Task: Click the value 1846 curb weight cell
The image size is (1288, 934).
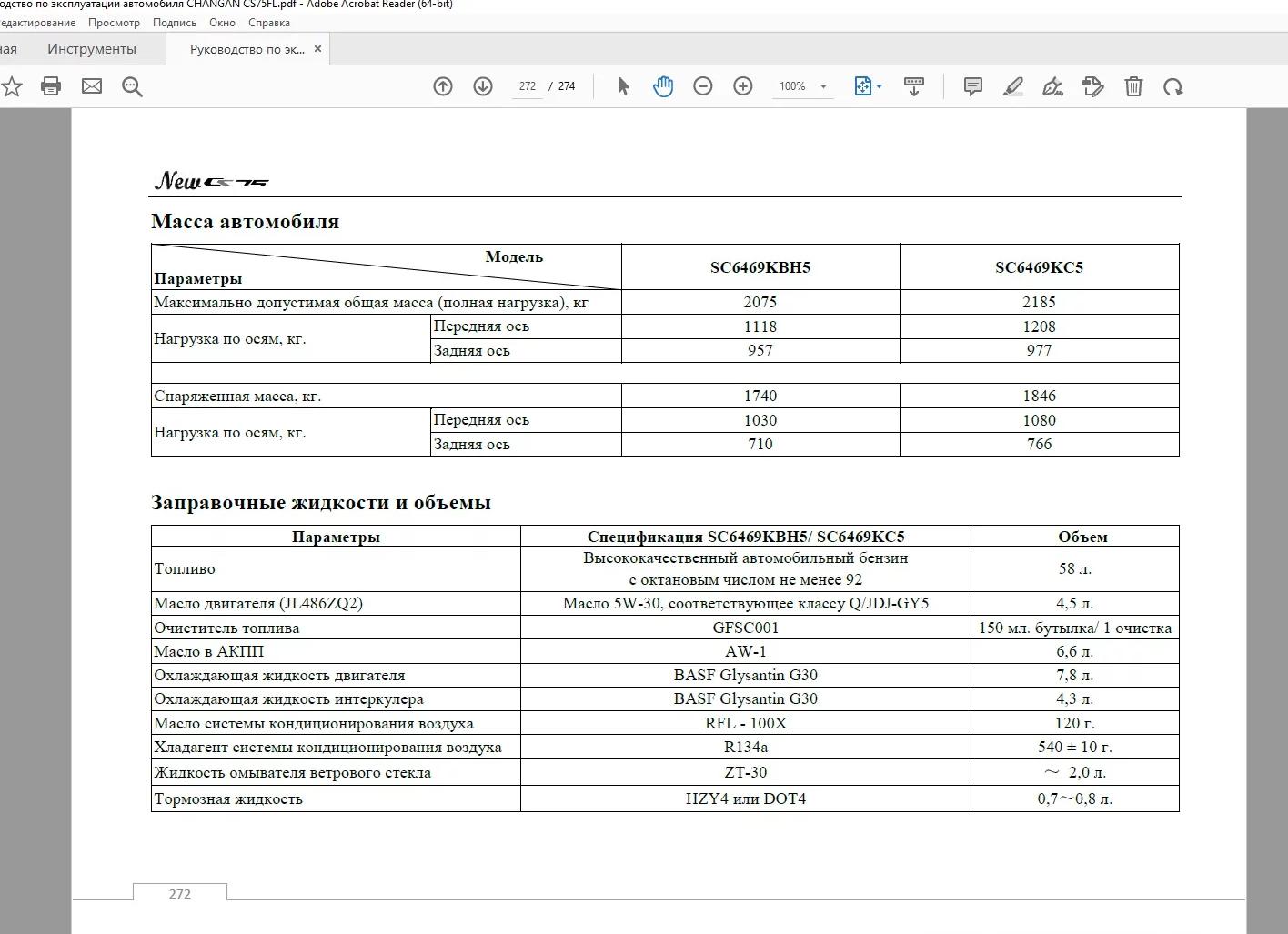Action: pyautogui.click(x=1040, y=397)
